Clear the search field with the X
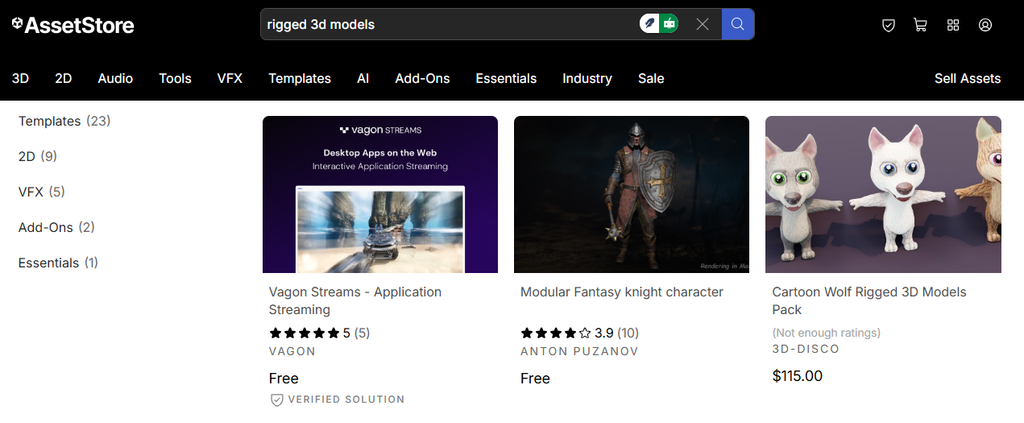 [702, 24]
